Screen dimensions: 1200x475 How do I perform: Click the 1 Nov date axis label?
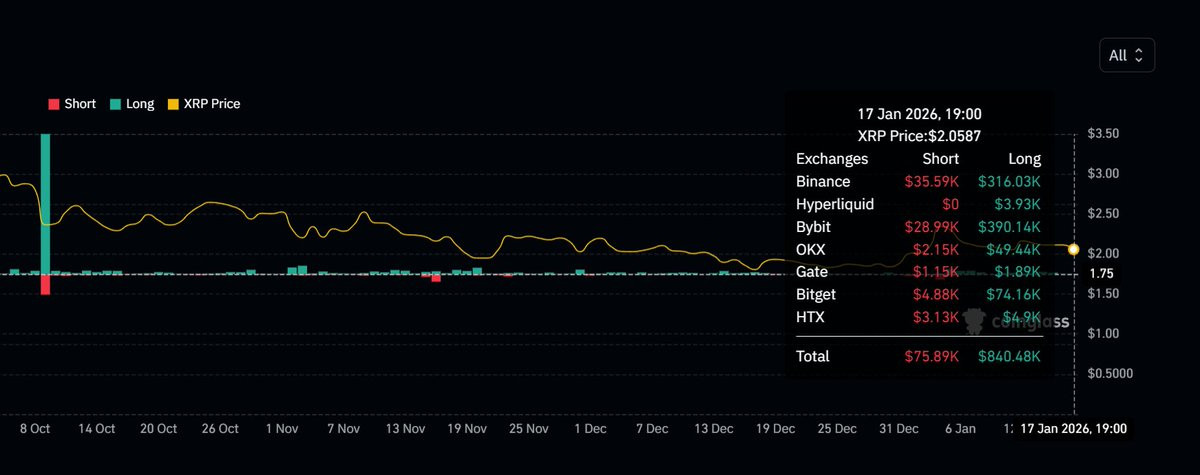click(282, 428)
